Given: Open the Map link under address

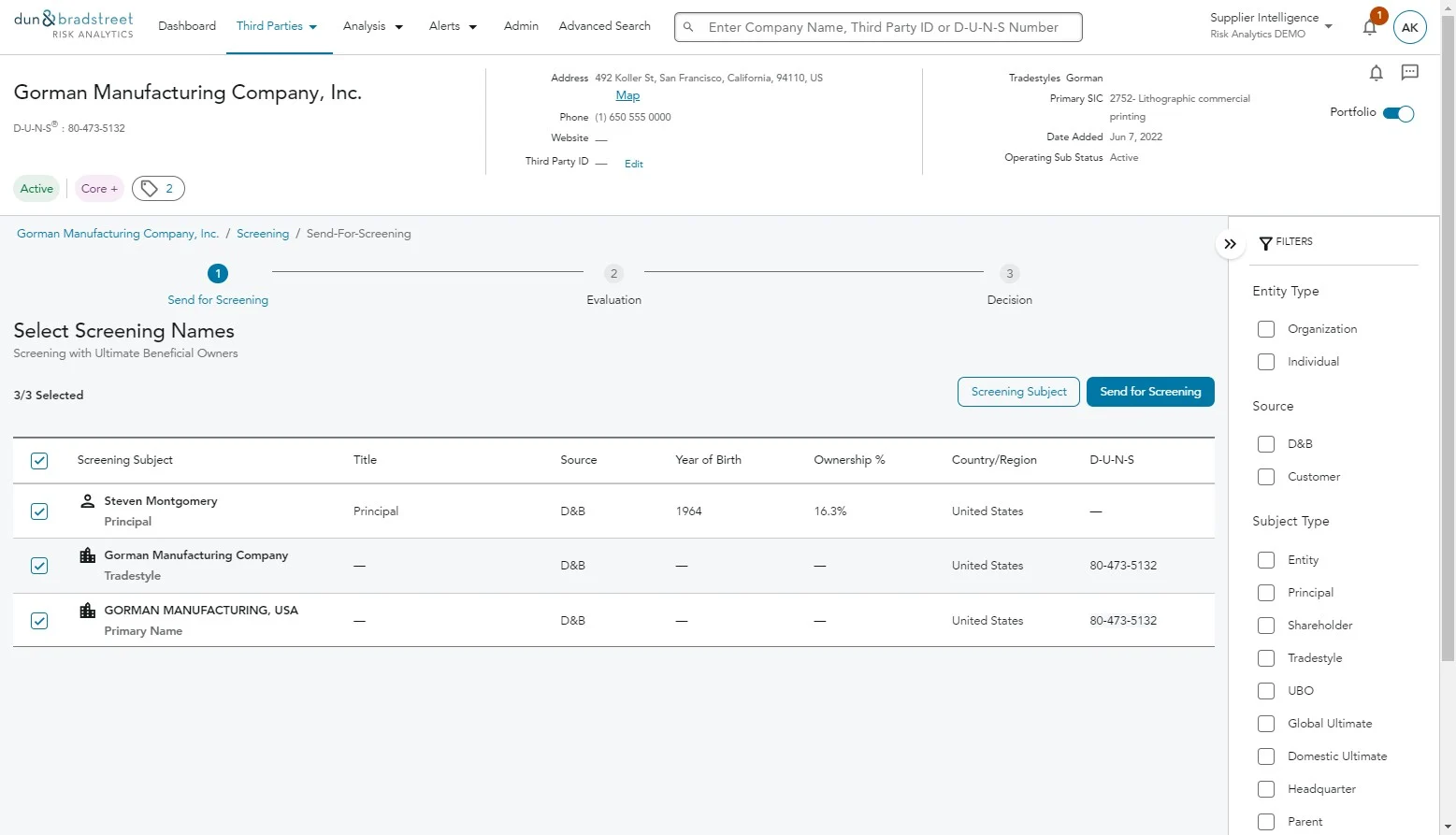Looking at the screenshot, I should (627, 95).
